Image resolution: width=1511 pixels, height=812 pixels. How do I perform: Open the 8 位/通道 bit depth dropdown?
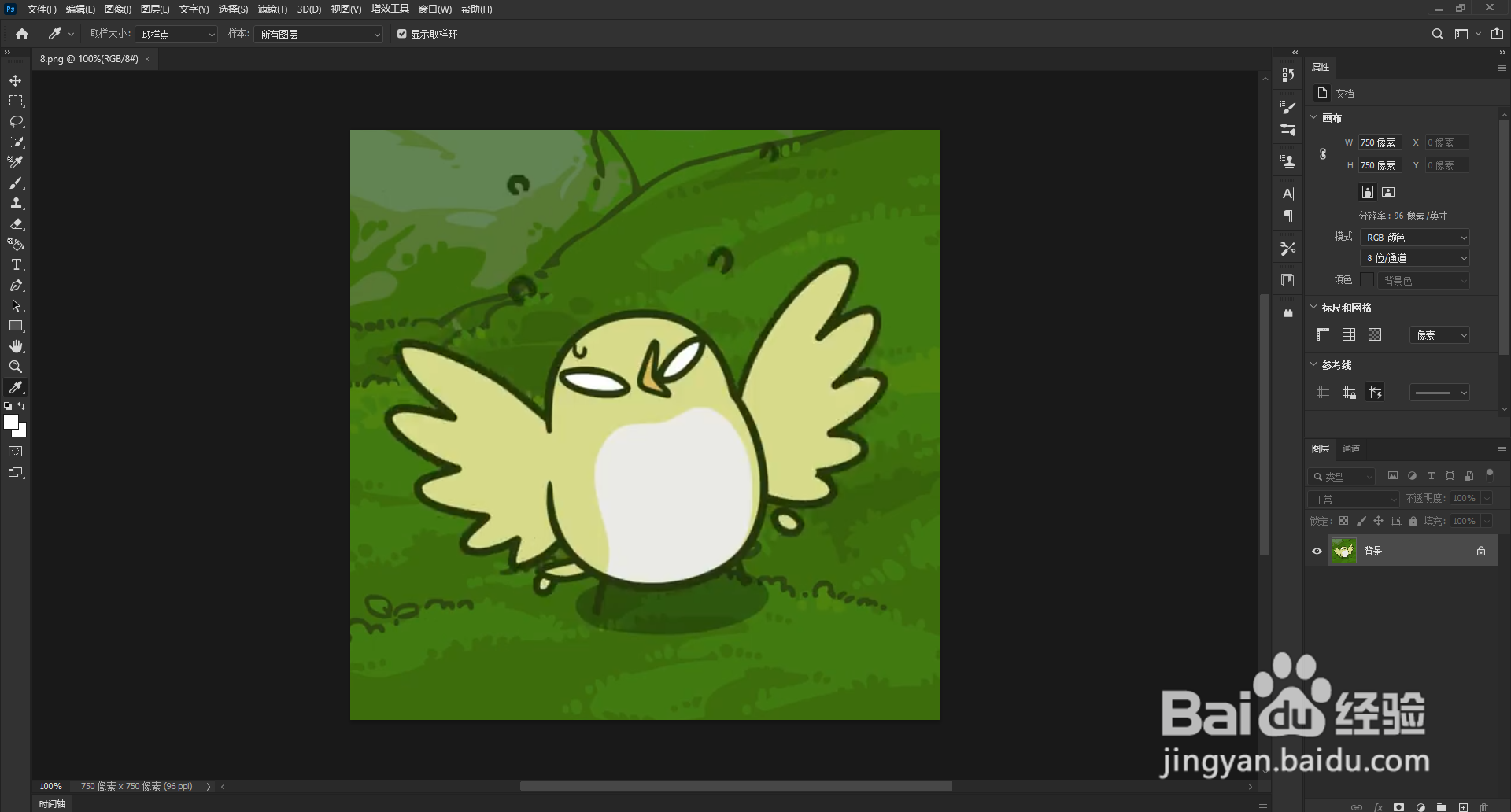click(1415, 258)
